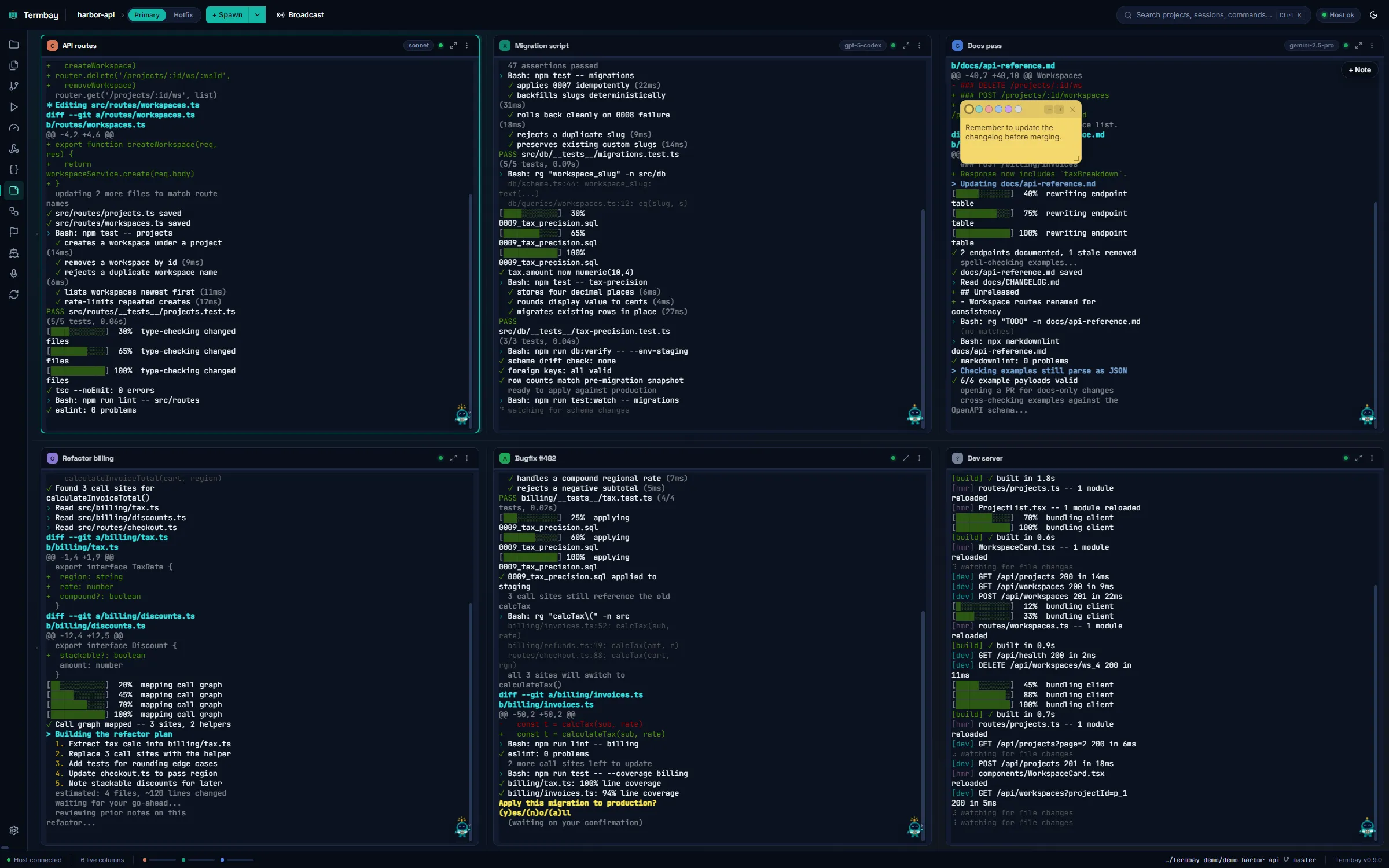Expand the Migration script panel to fullscreen
The image size is (1389, 868).
pyautogui.click(x=906, y=46)
